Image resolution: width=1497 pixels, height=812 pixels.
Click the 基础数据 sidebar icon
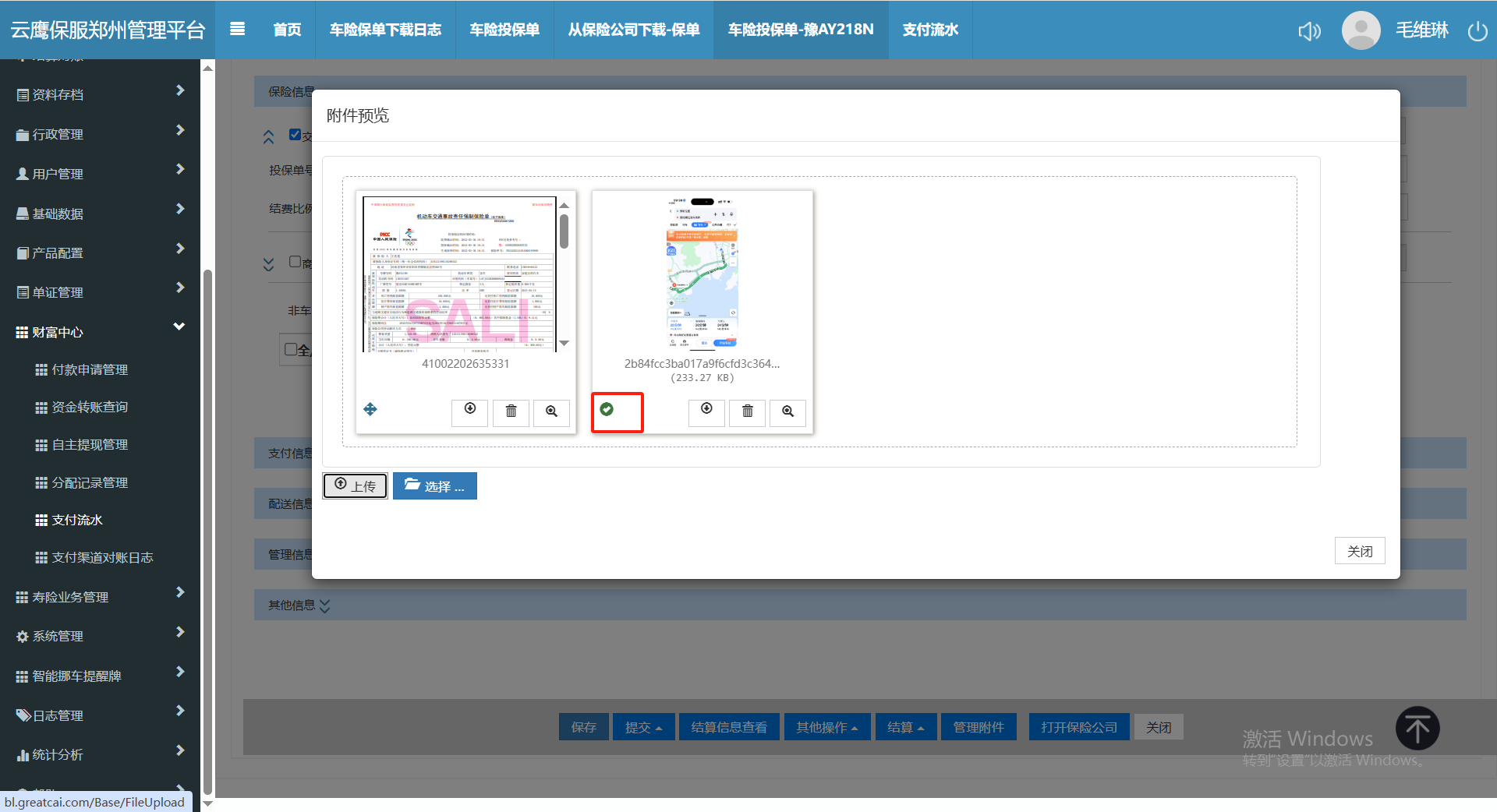coord(23,214)
